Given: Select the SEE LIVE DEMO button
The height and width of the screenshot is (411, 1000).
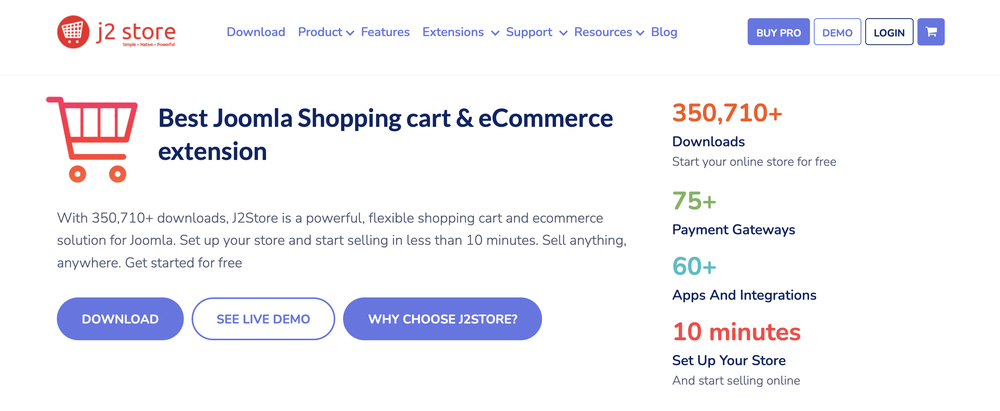Looking at the screenshot, I should coord(263,319).
